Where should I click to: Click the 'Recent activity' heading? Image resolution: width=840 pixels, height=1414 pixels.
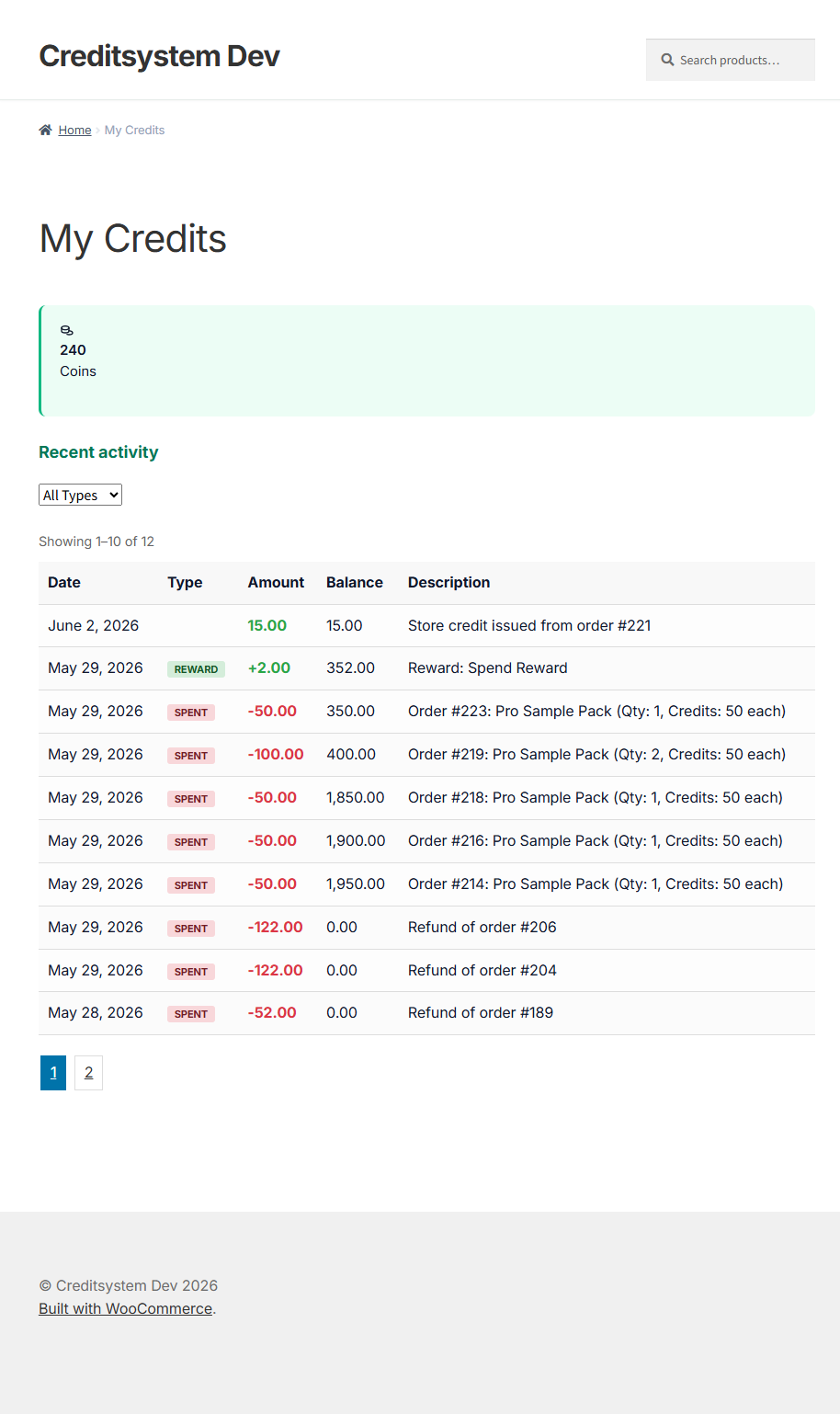98,452
